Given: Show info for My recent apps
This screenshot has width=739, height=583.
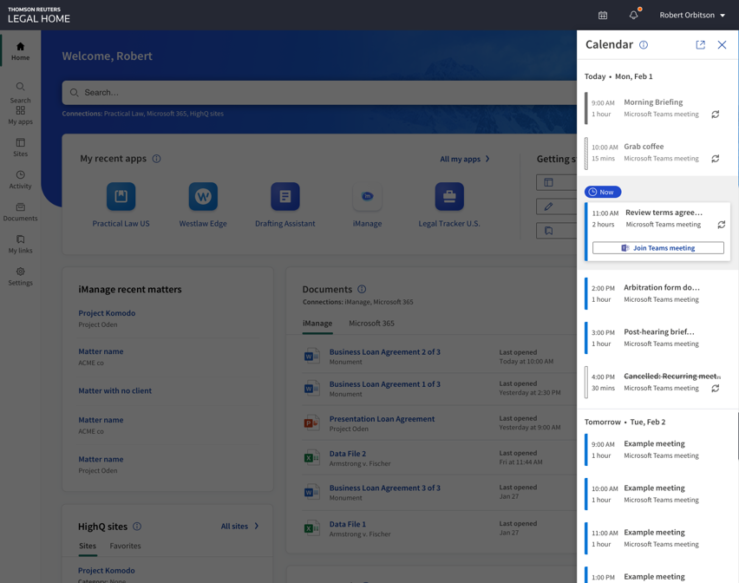Looking at the screenshot, I should click(156, 159).
